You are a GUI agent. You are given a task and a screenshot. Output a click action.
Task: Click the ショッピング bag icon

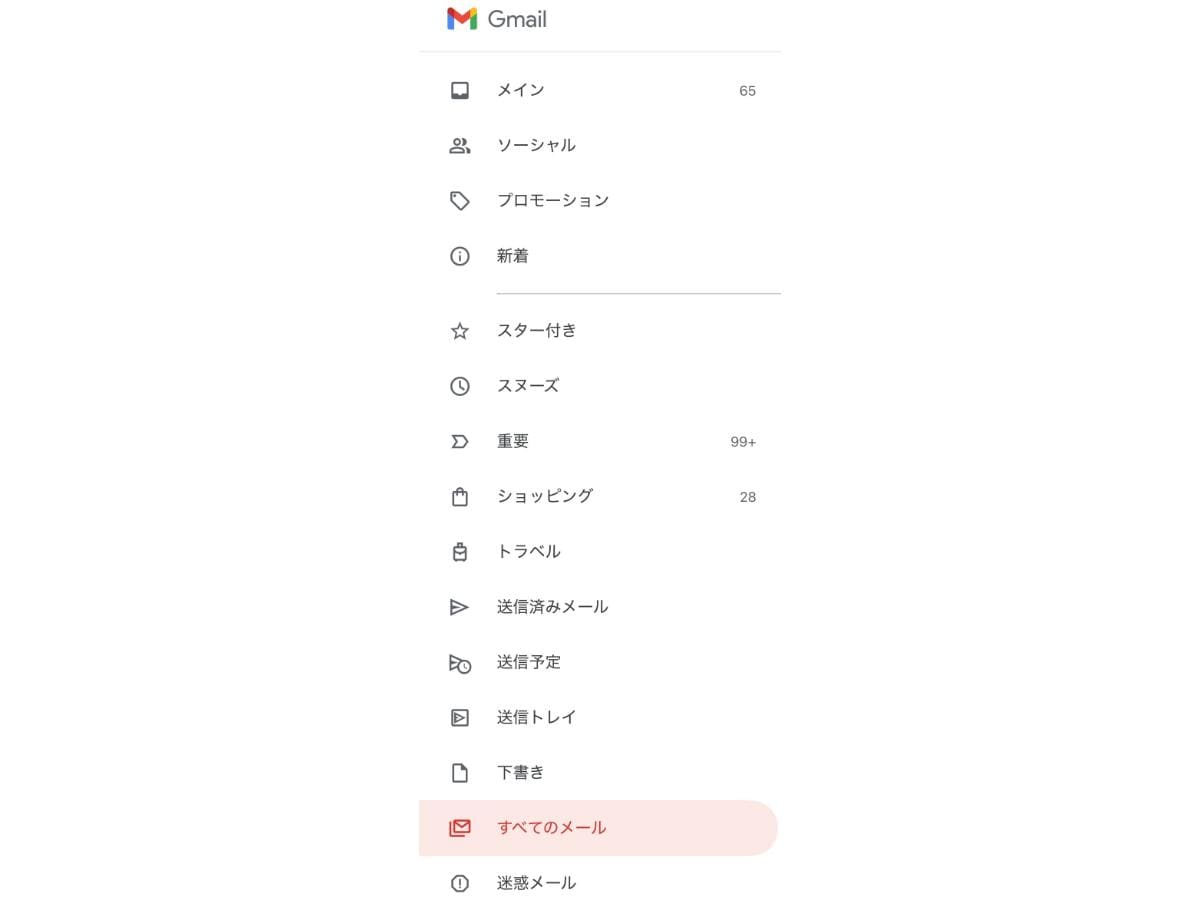coord(459,496)
